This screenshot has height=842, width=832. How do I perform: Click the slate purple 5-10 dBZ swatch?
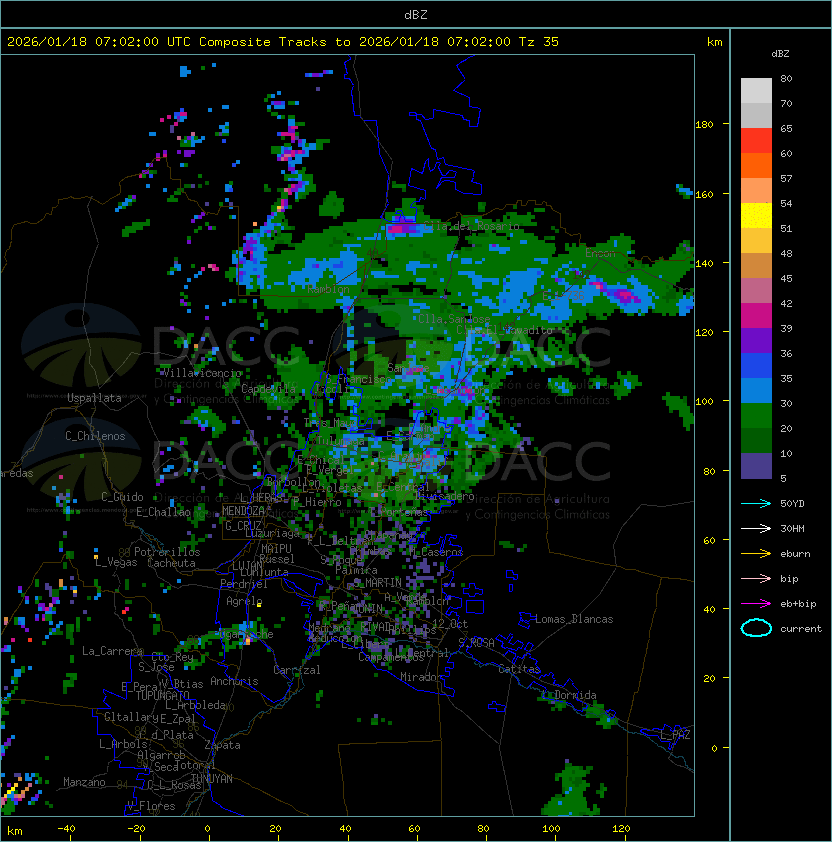[x=756, y=466]
